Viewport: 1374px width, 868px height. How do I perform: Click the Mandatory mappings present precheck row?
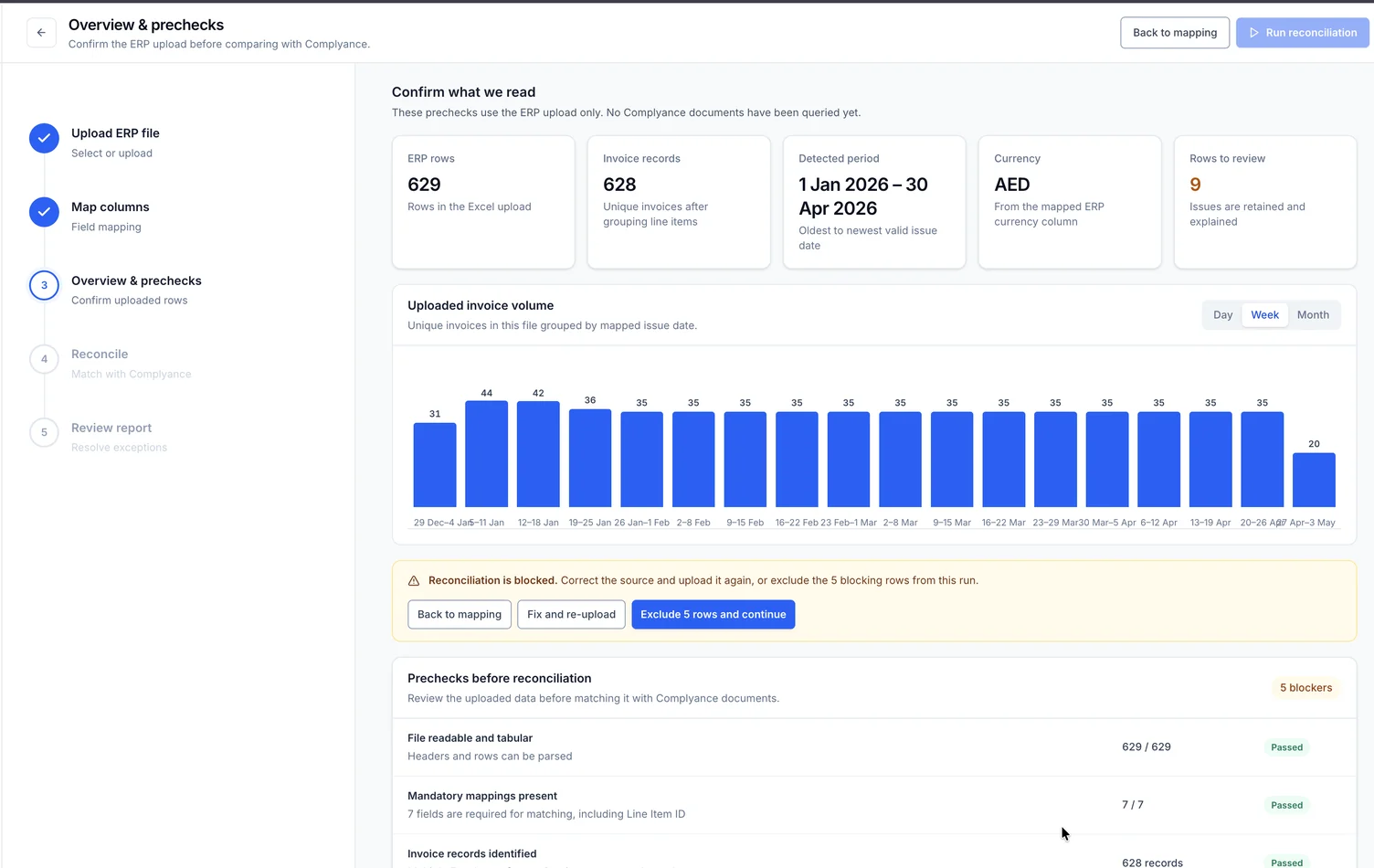tap(874, 805)
